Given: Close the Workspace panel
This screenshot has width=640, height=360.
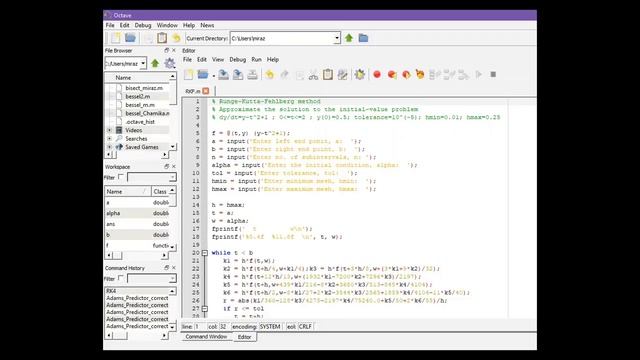Looking at the screenshot, I should click(x=174, y=167).
